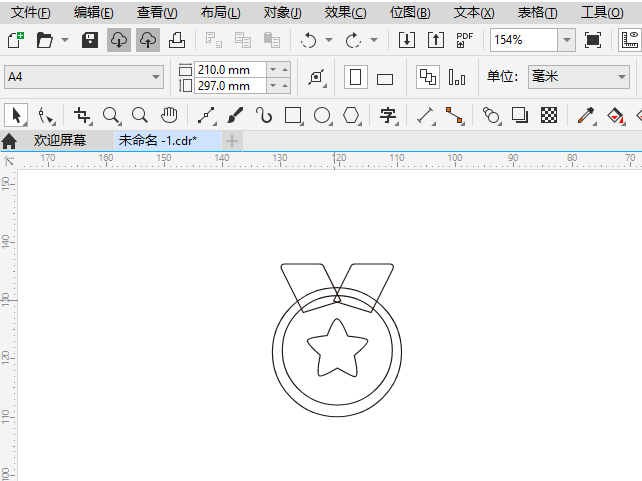Select the LiveSketch curve tool
The width and height of the screenshot is (642, 481).
click(x=264, y=115)
